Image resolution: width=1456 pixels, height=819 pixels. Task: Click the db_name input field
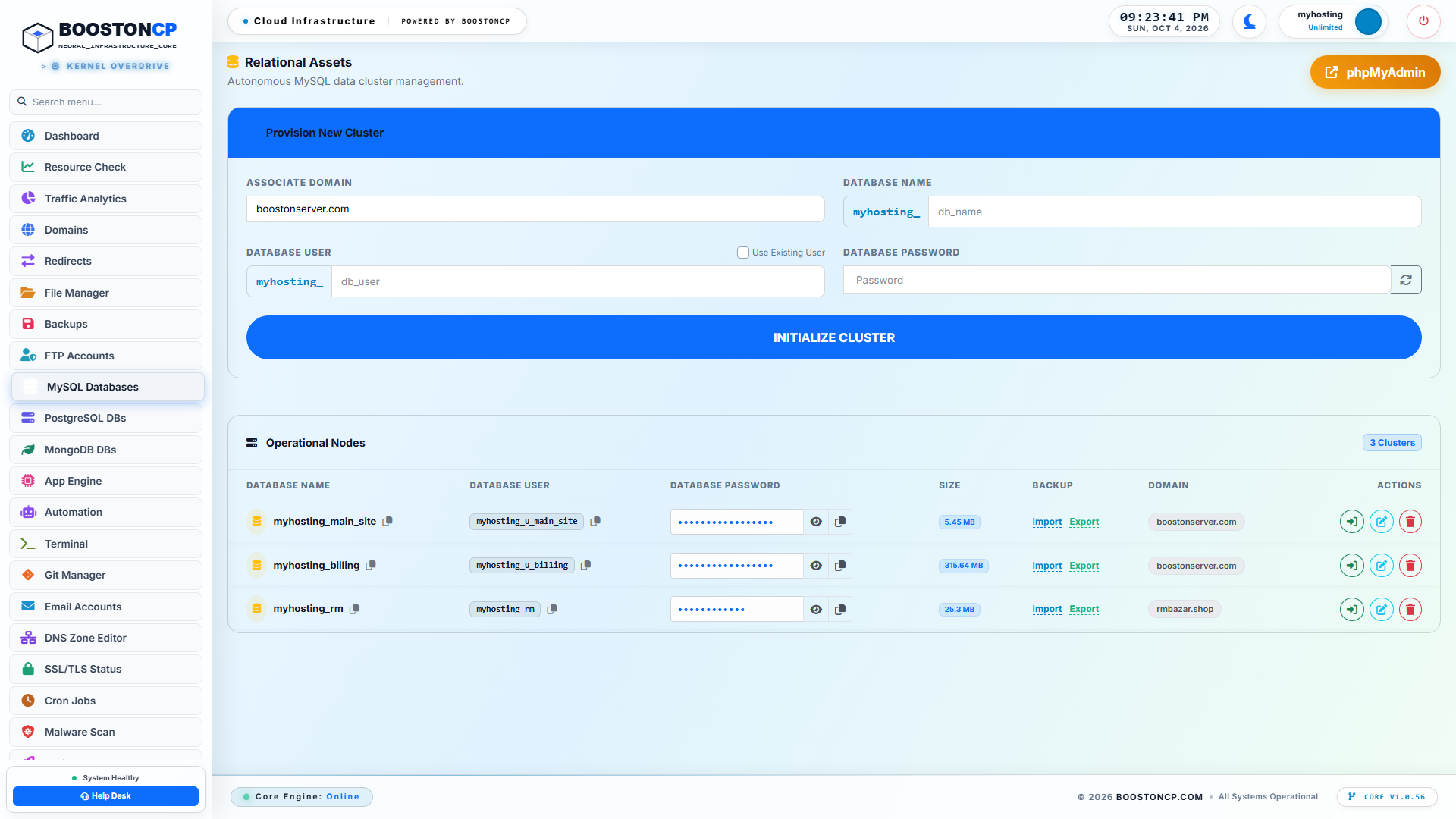coord(1174,212)
